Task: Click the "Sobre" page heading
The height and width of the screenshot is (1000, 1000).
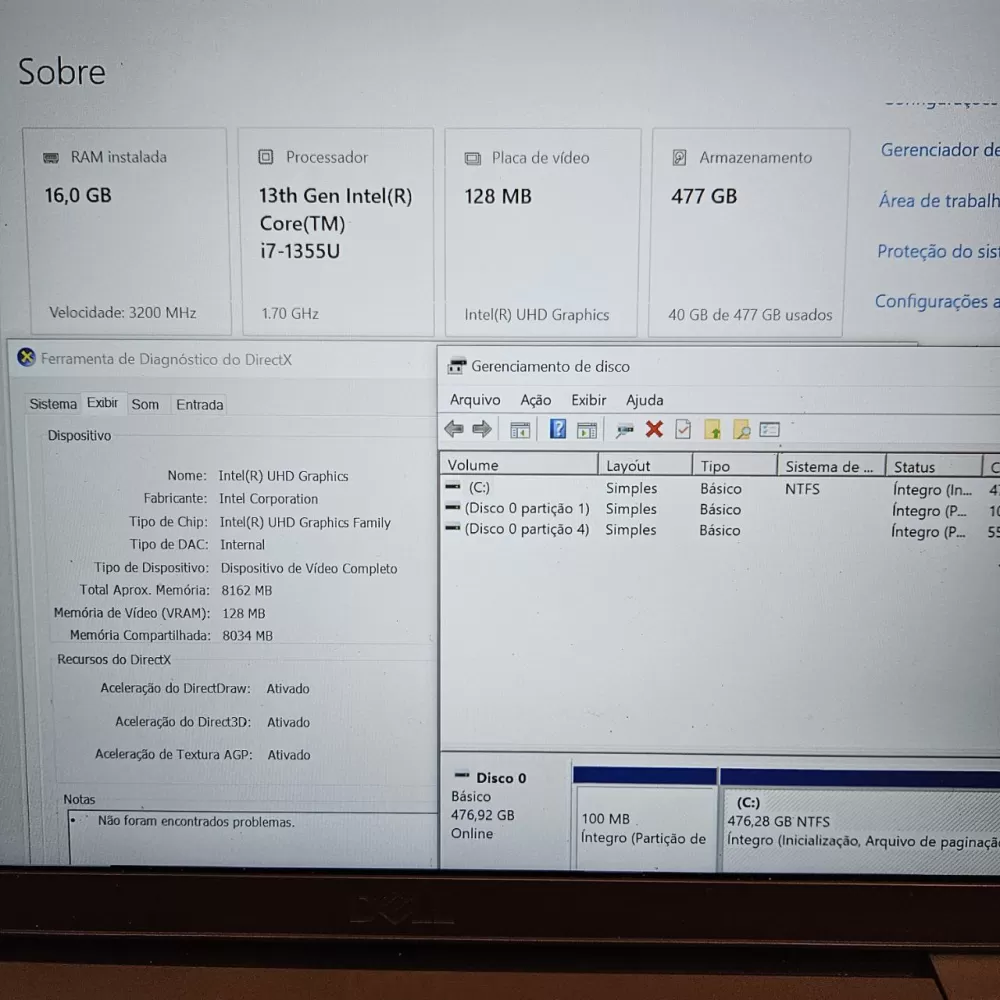Action: (62, 71)
